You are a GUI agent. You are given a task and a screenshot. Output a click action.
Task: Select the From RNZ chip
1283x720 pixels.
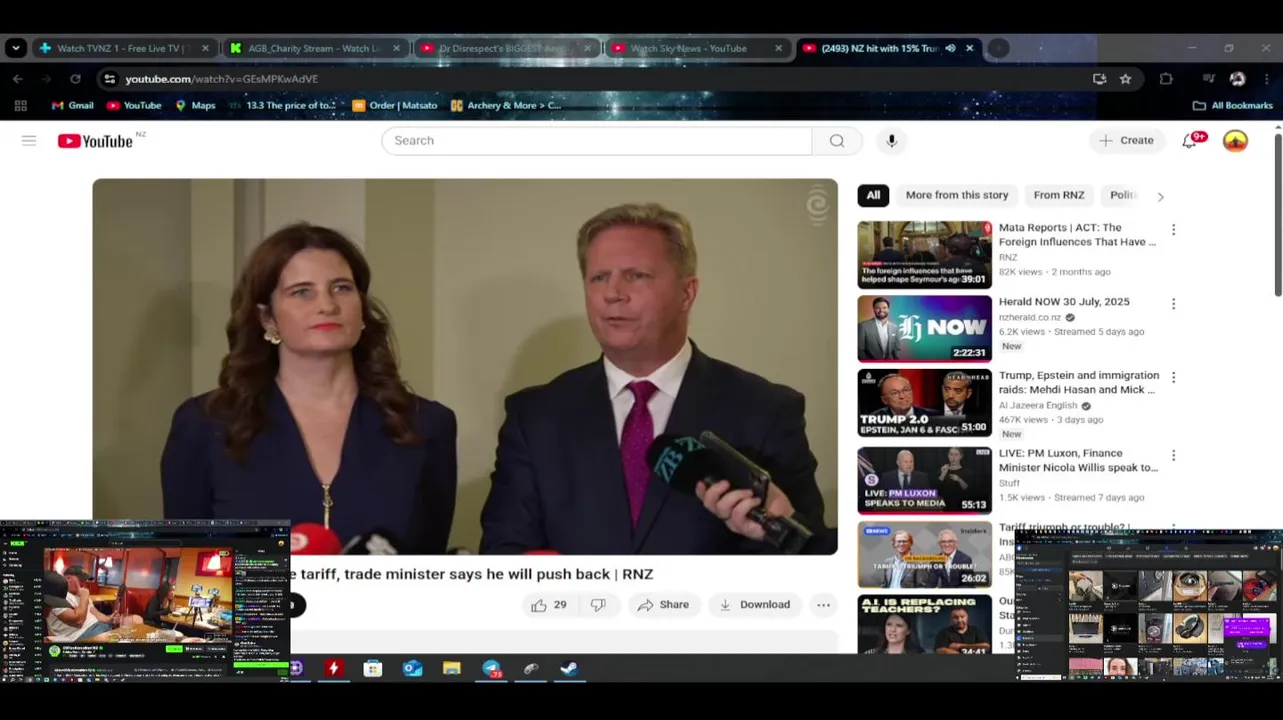coord(1059,195)
